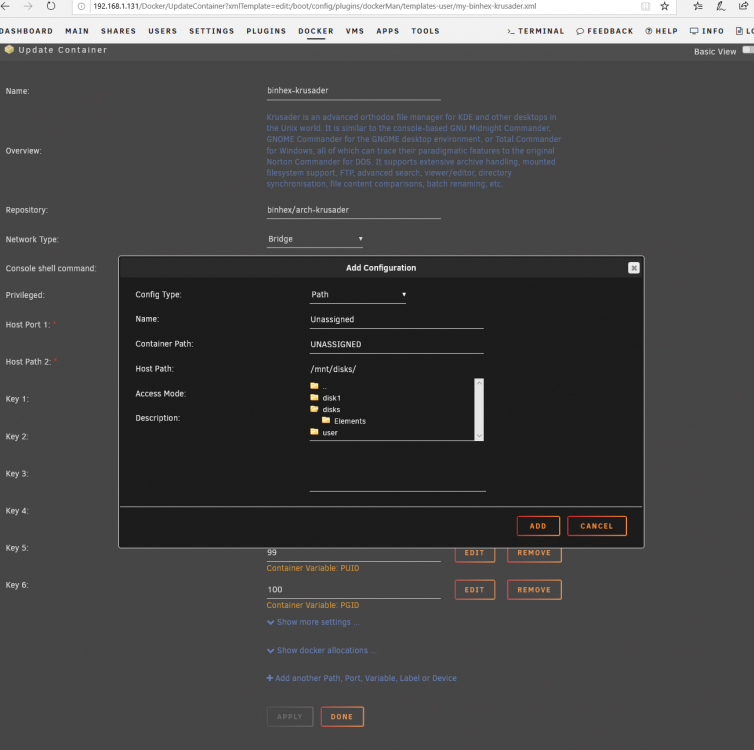Viewport: 754px width, 750px height.
Task: Click Add another Path, Port, Variable link
Action: click(362, 678)
